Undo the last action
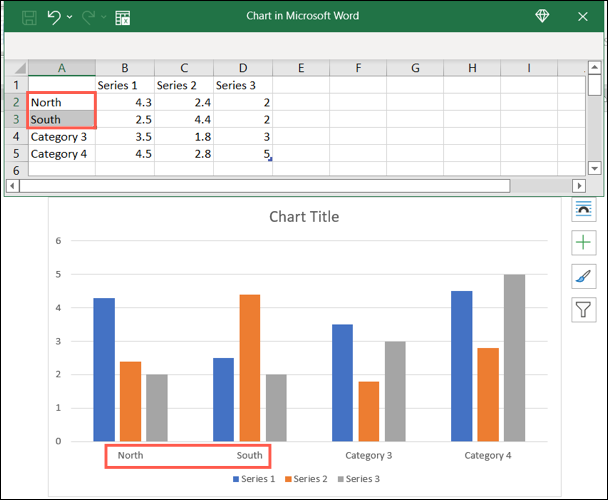This screenshot has height=500, width=608. (x=54, y=17)
